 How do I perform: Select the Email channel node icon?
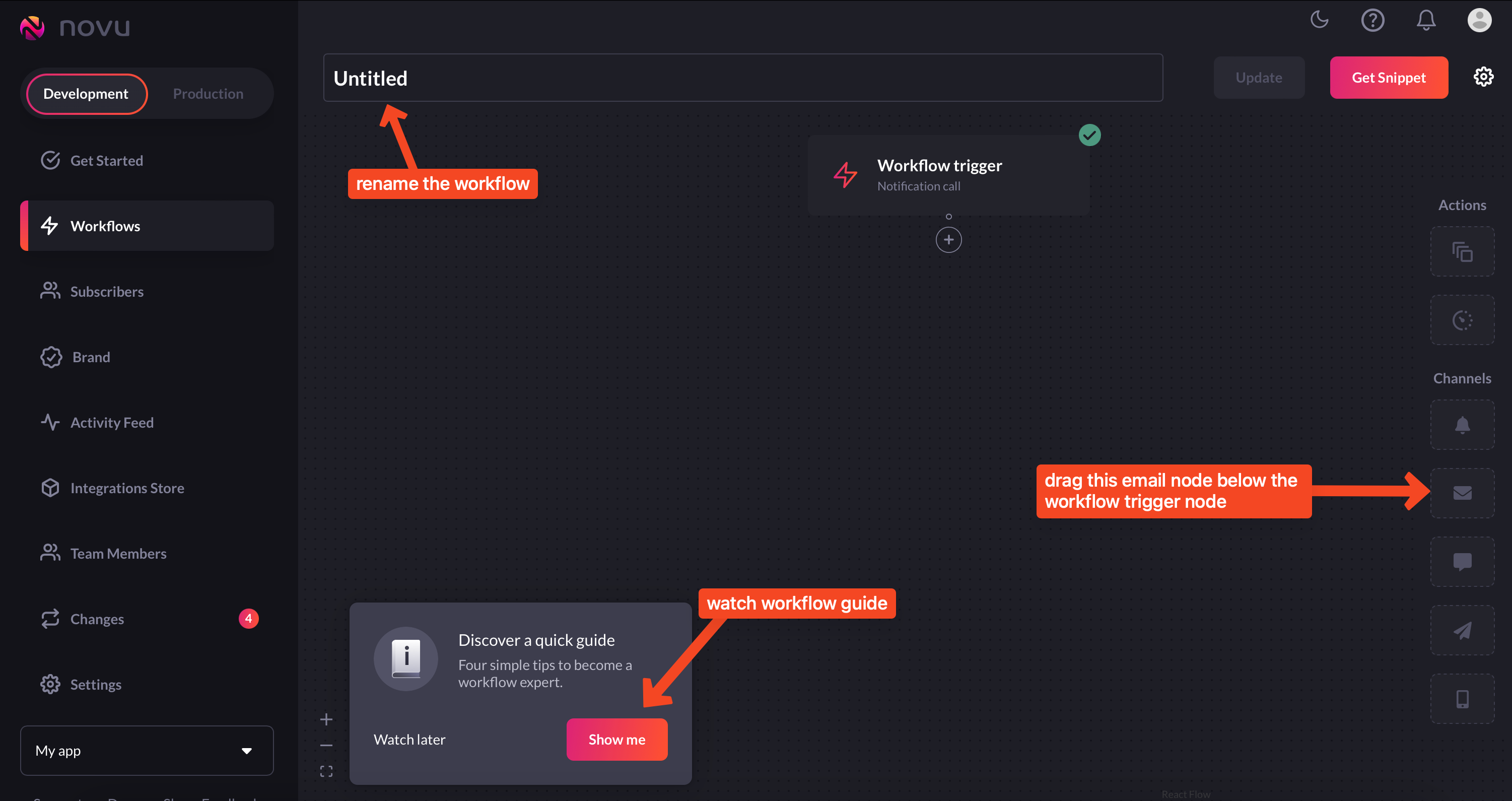coord(1462,493)
